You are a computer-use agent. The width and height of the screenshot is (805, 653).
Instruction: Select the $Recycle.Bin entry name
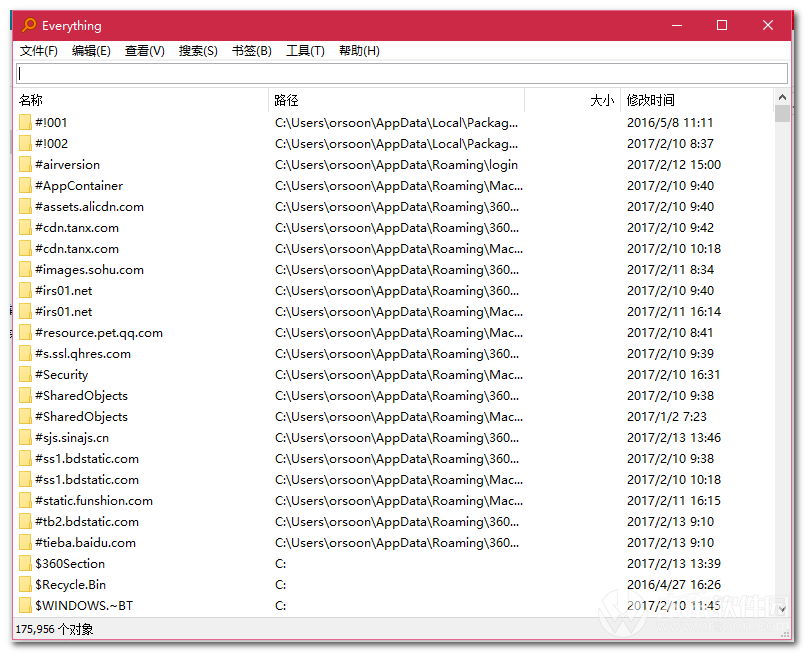click(70, 585)
